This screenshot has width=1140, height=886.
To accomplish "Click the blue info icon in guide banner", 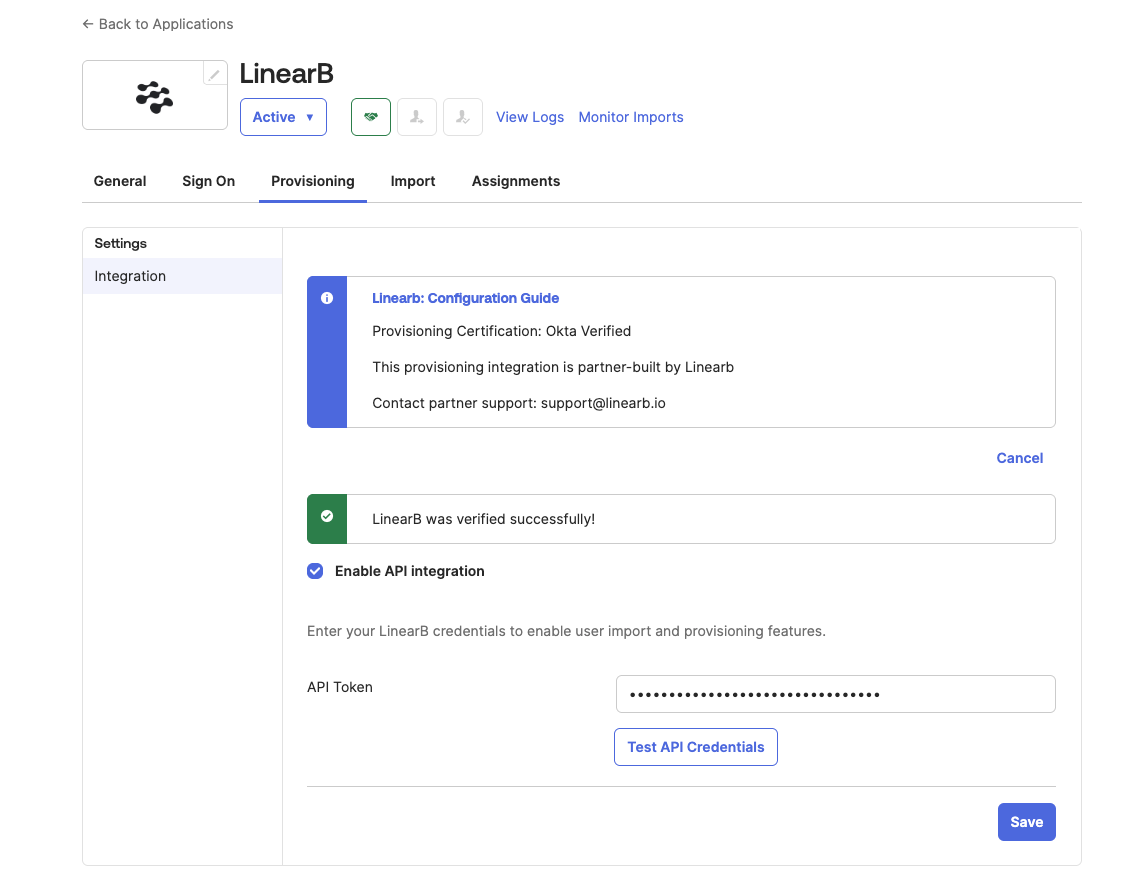I will (x=327, y=298).
